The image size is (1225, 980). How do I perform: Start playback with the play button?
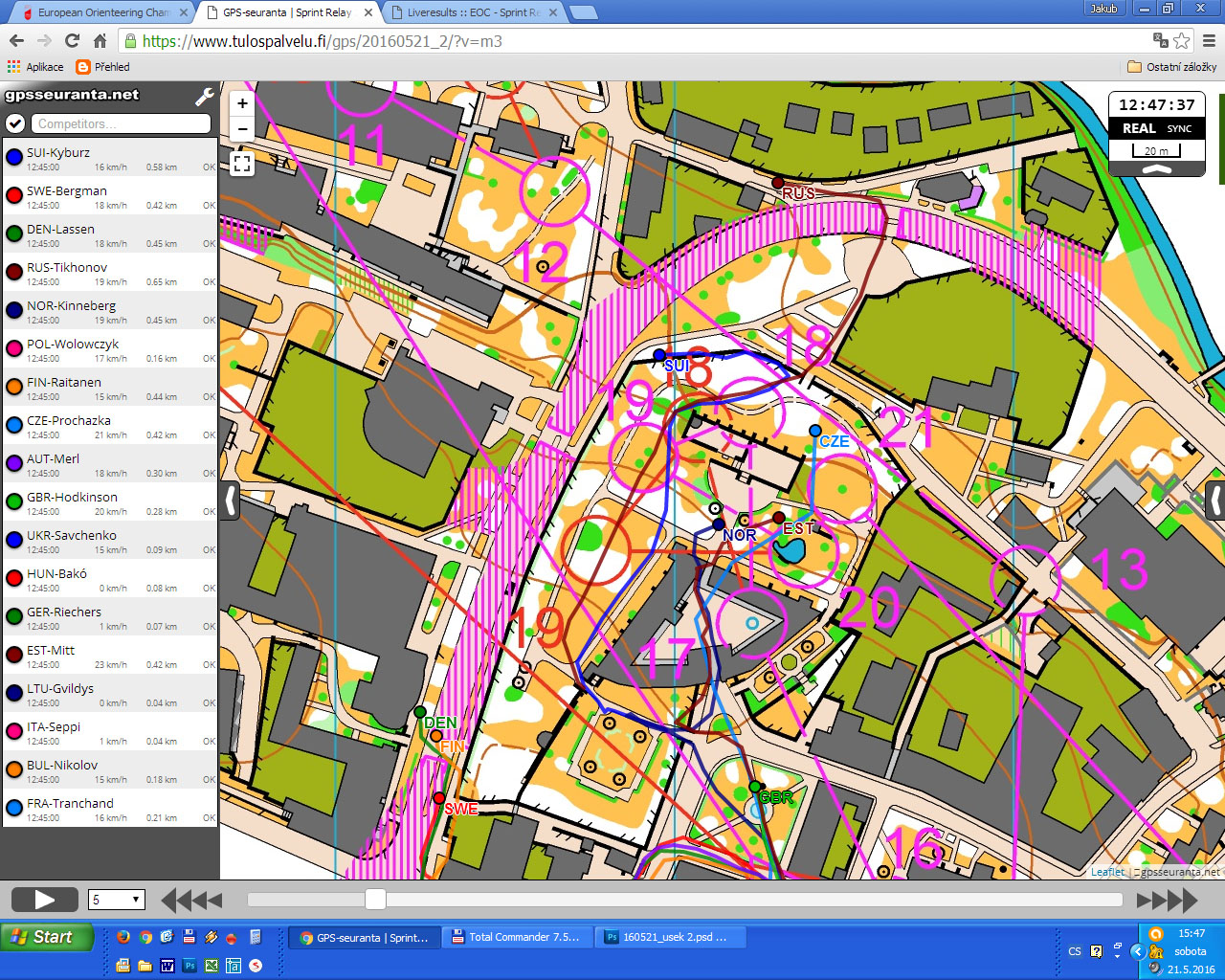[45, 900]
